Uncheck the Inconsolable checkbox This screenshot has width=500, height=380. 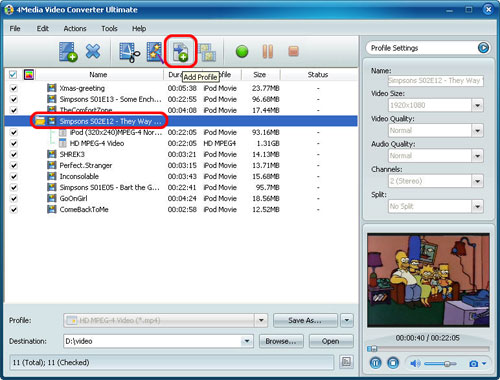pyautogui.click(x=14, y=176)
